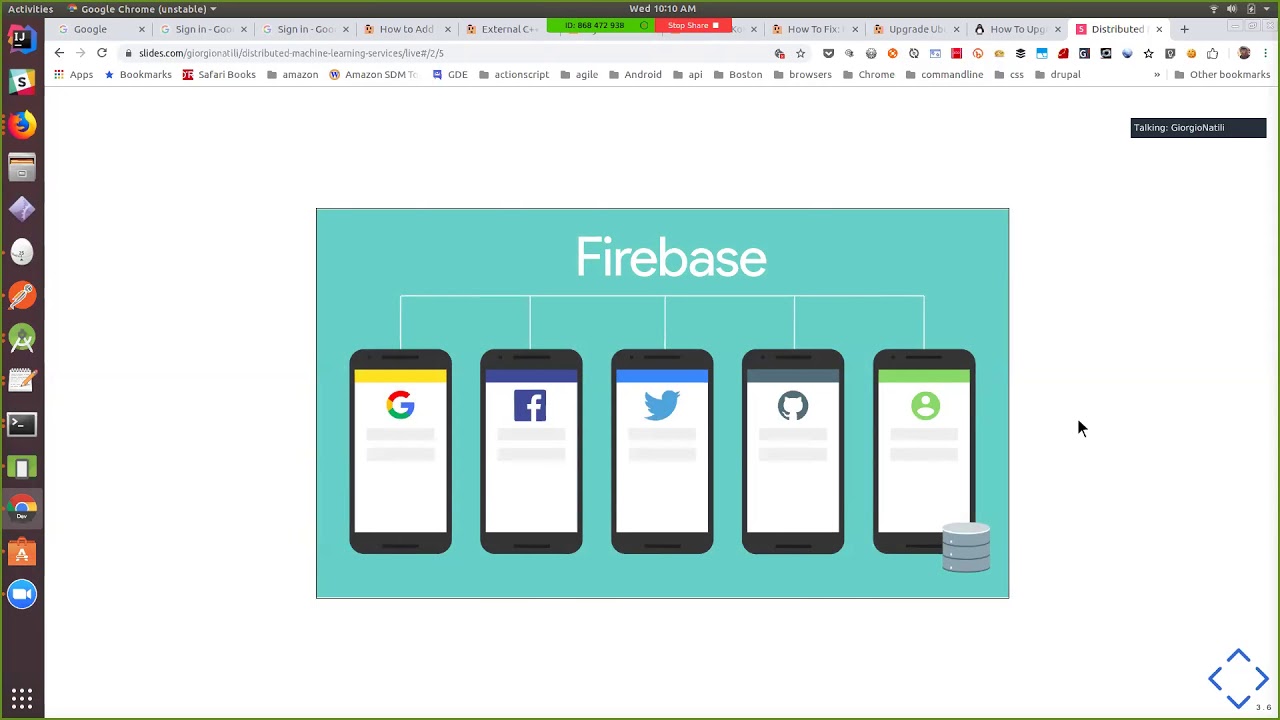Open the Bookmarks star link

(x=138, y=75)
